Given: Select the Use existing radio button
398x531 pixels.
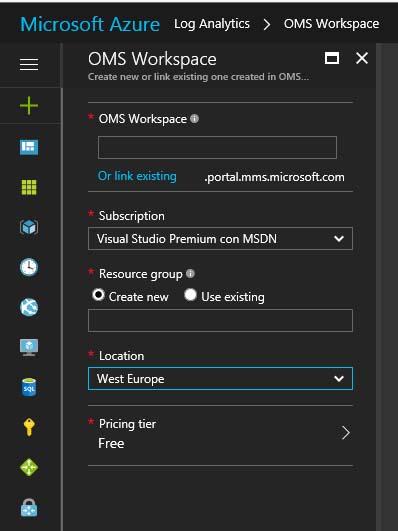Looking at the screenshot, I should [x=190, y=295].
